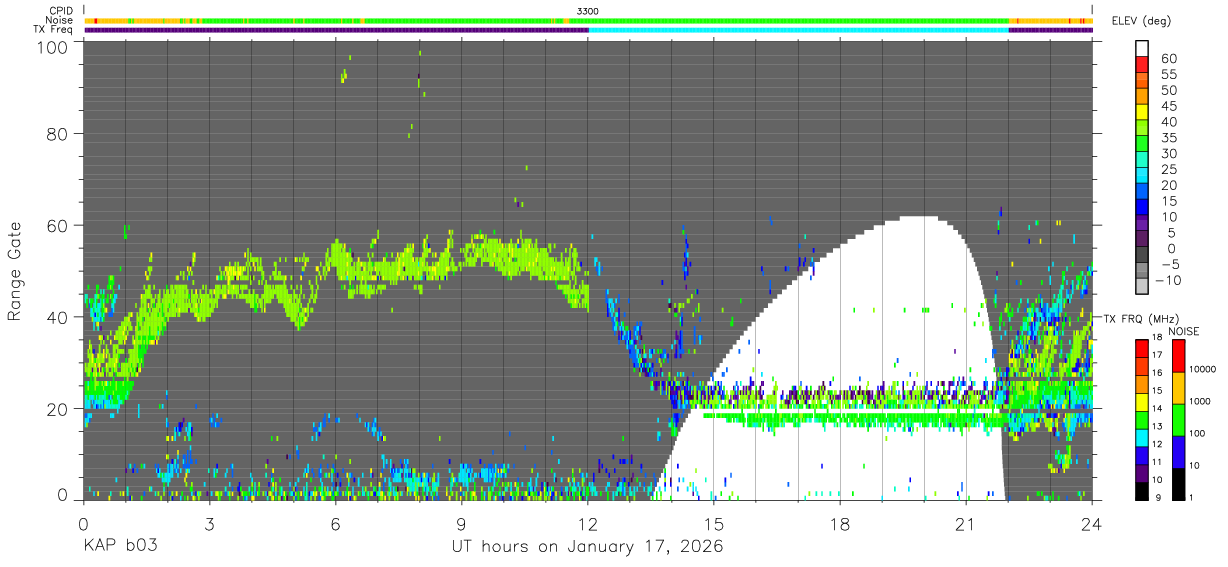Click the 100 range gate axis tick label
The height and width of the screenshot is (567, 1228).
55,46
